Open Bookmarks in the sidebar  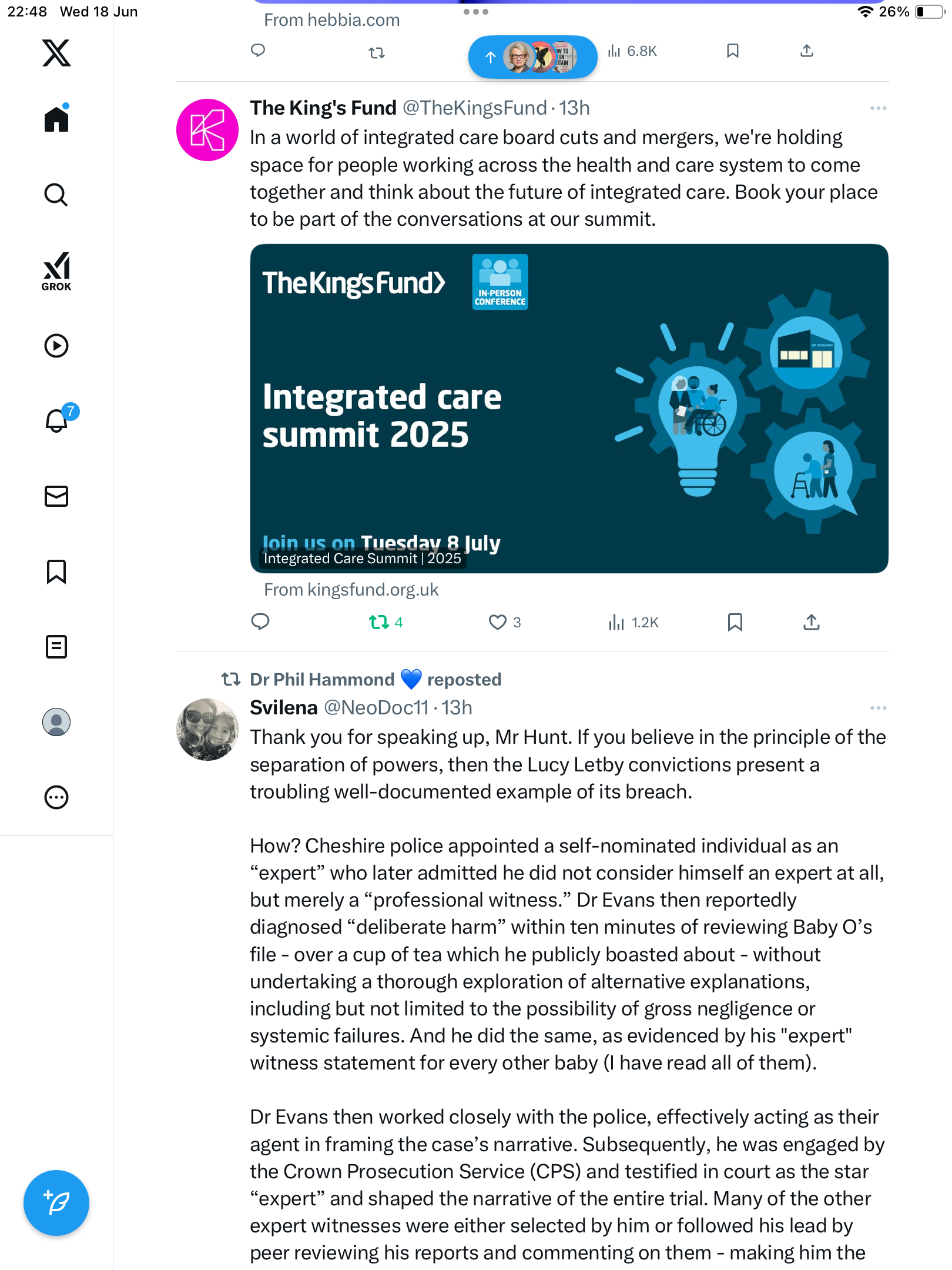click(x=56, y=571)
